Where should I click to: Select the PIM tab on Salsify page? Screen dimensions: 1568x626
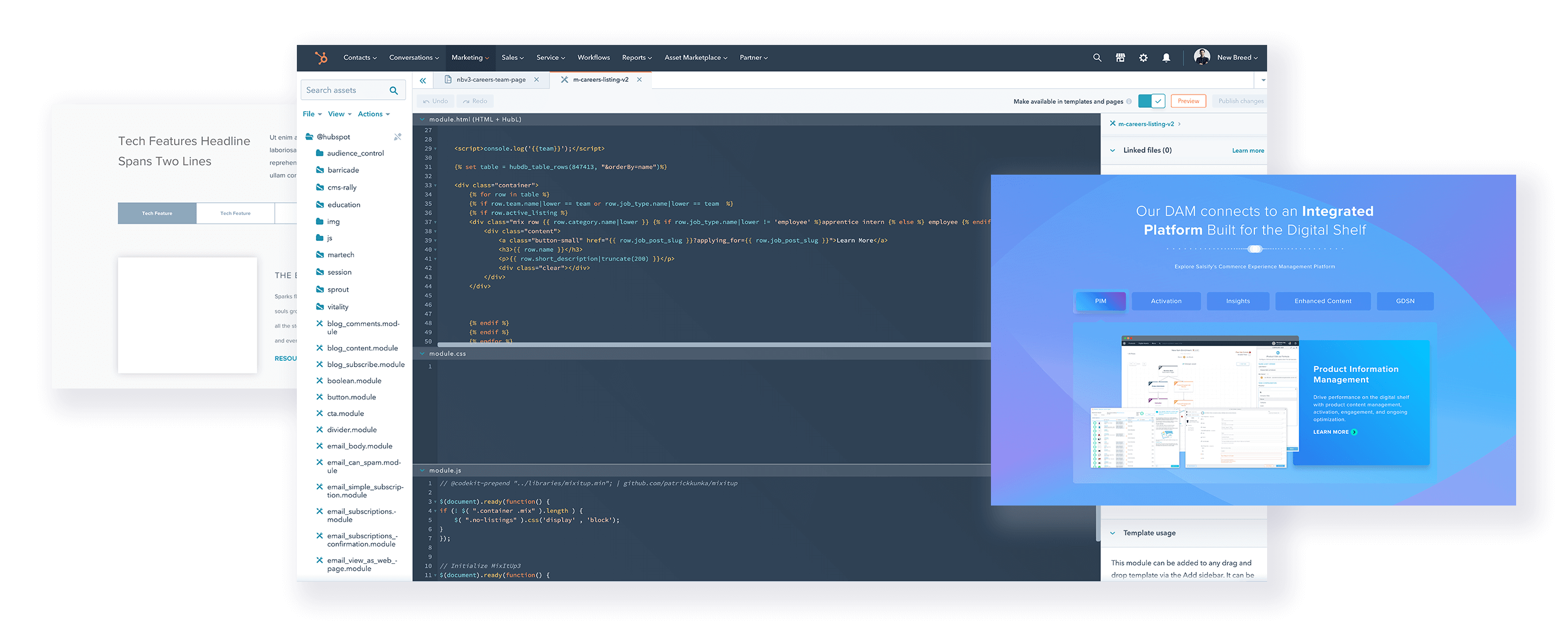pyautogui.click(x=1100, y=301)
